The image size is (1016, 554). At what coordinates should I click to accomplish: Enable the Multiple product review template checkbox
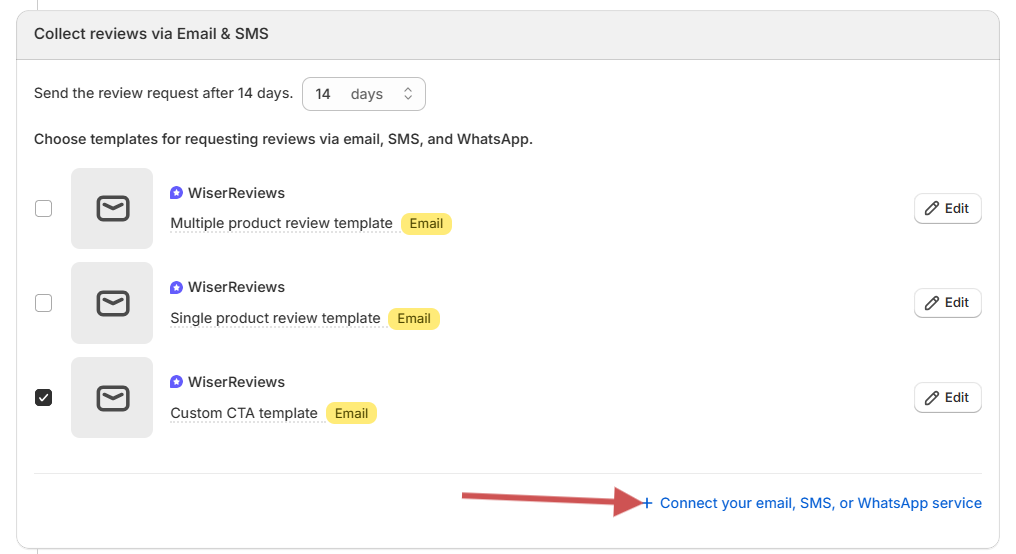[x=44, y=209]
